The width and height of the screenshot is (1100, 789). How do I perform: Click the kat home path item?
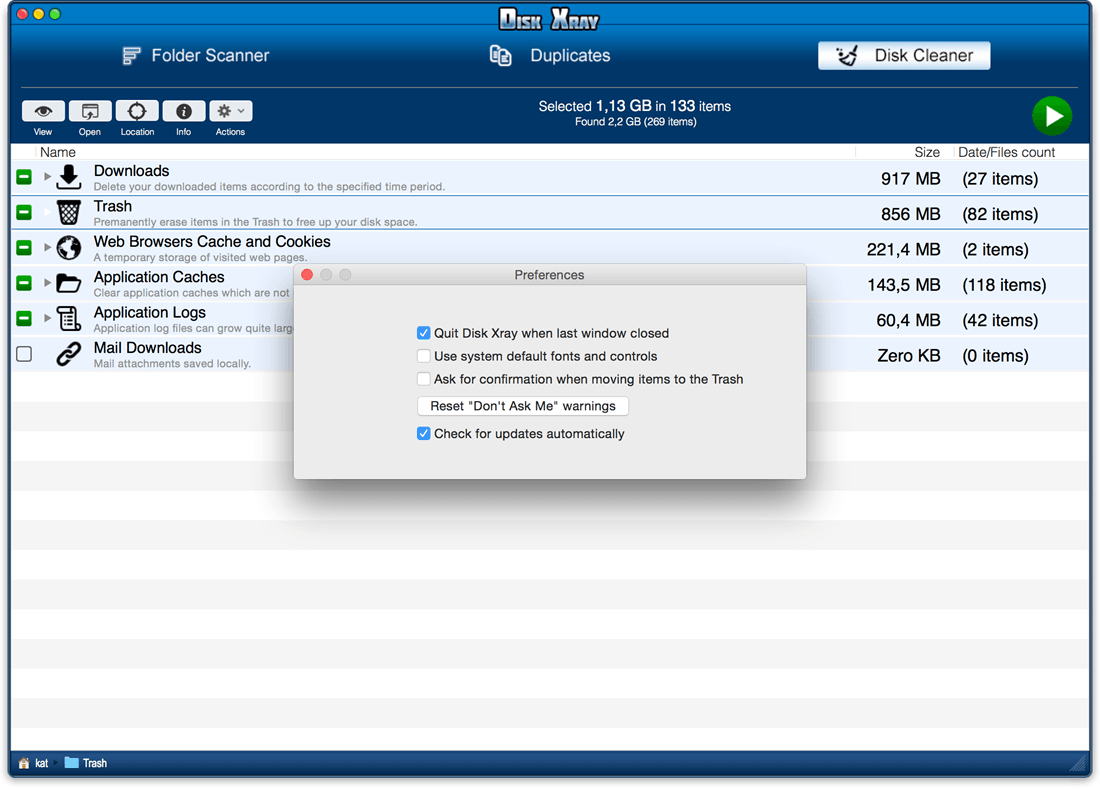(34, 763)
